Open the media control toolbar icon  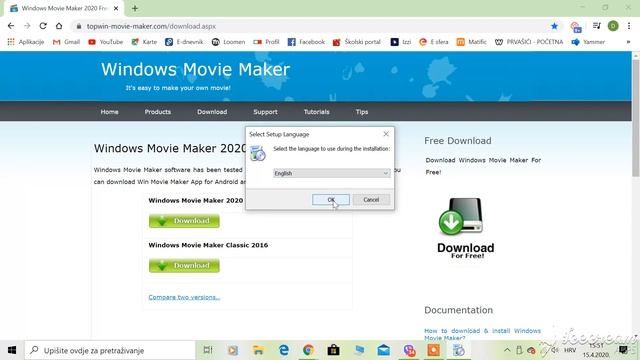tap(597, 26)
